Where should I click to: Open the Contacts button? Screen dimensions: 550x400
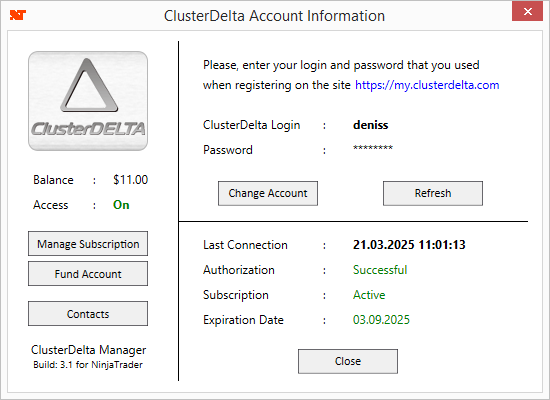pos(88,314)
